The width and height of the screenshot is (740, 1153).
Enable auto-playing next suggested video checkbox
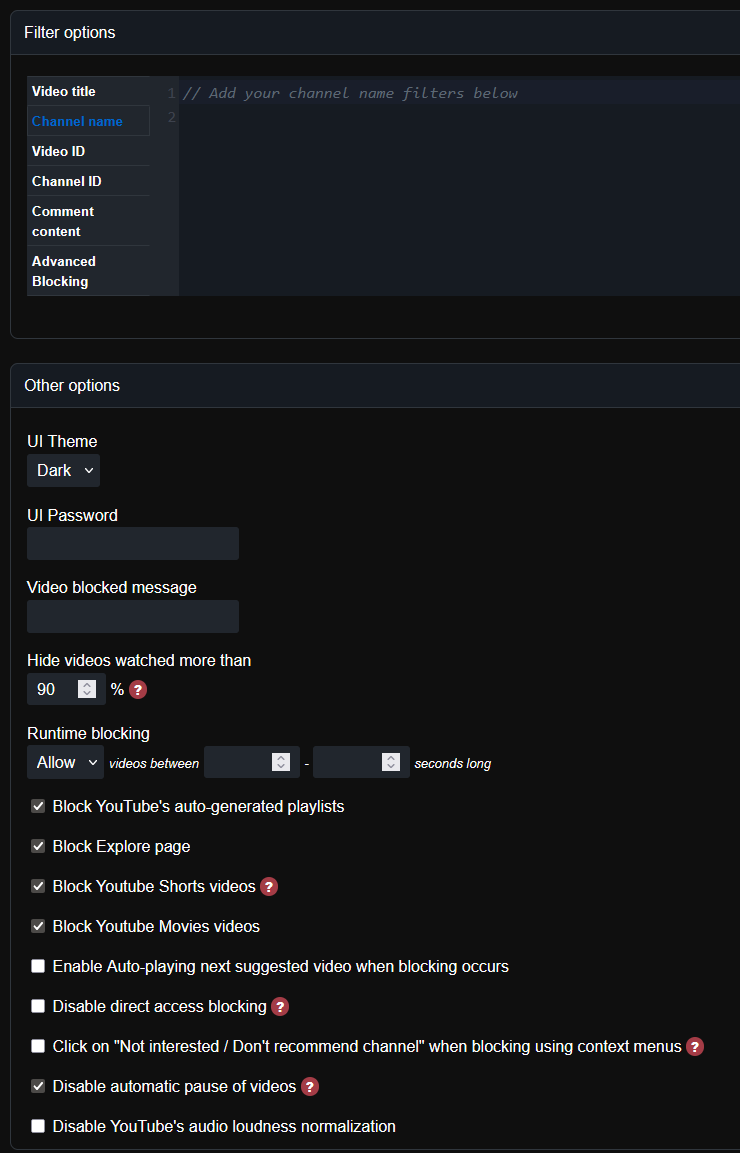pyautogui.click(x=38, y=966)
